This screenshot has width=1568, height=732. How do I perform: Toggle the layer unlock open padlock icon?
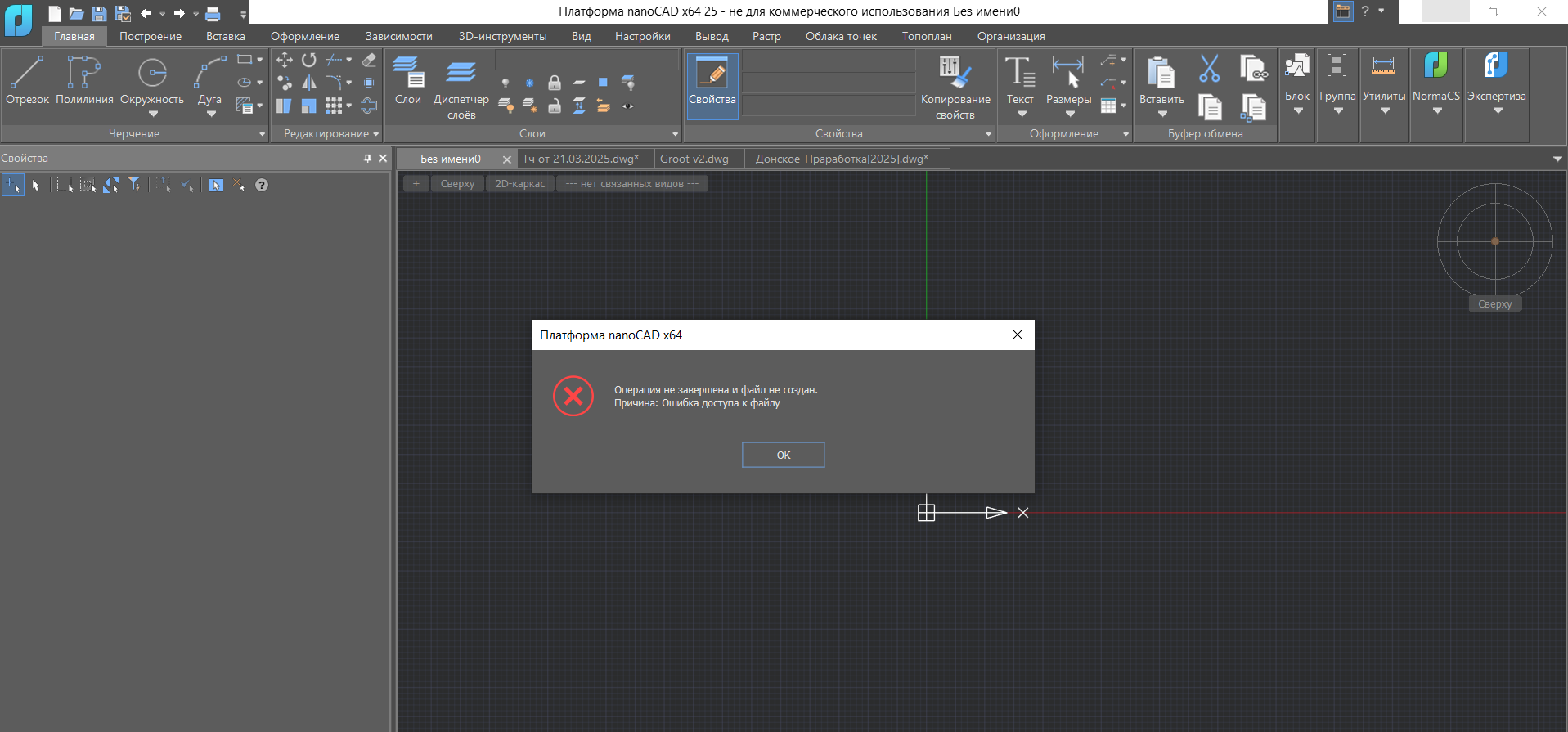coord(555,106)
